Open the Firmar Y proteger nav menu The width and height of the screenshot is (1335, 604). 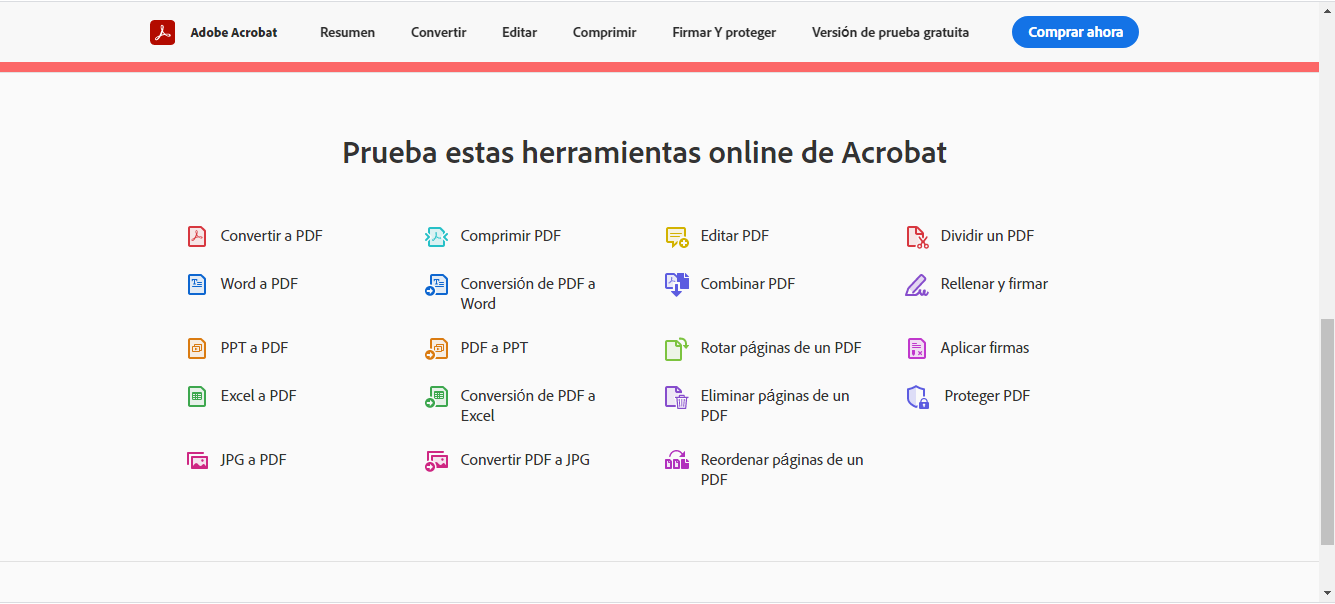coord(724,32)
